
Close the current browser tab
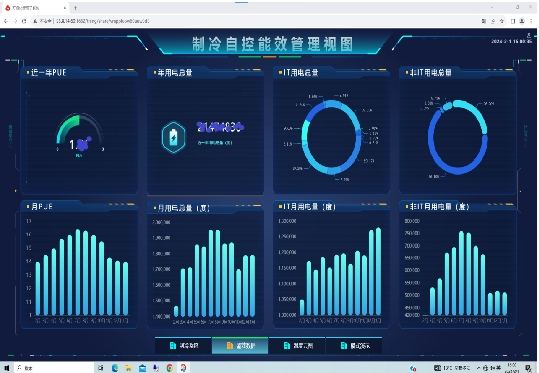tap(65, 8)
